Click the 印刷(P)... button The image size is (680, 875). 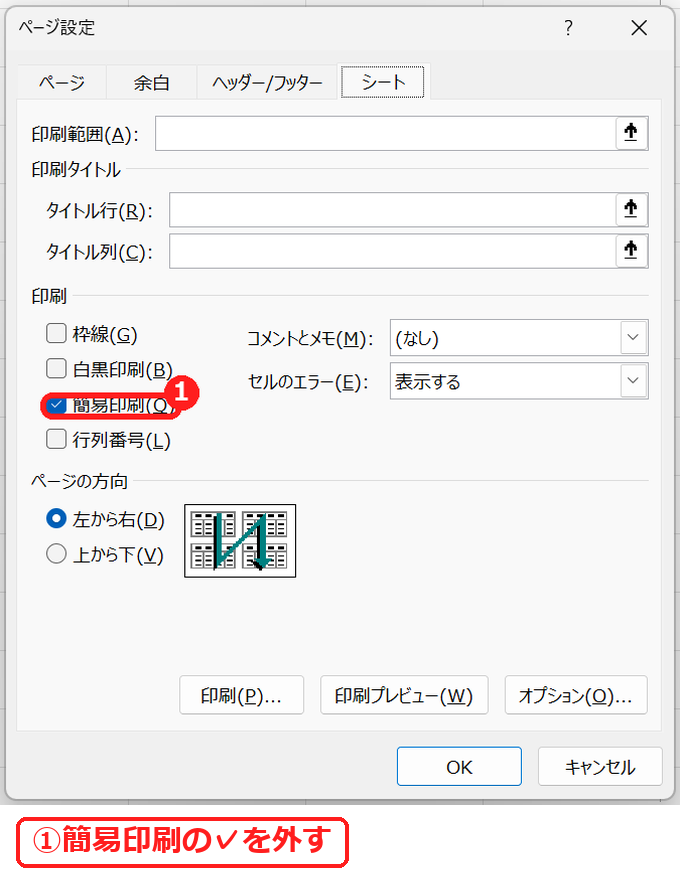[242, 695]
